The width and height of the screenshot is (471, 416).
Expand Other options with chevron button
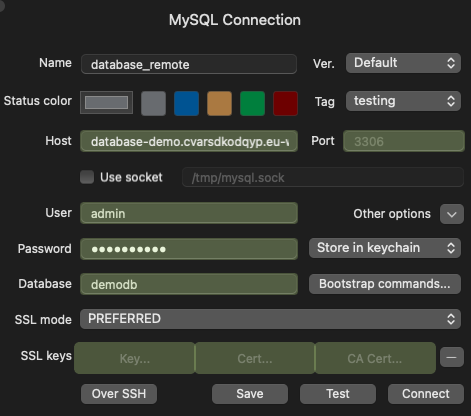click(452, 214)
